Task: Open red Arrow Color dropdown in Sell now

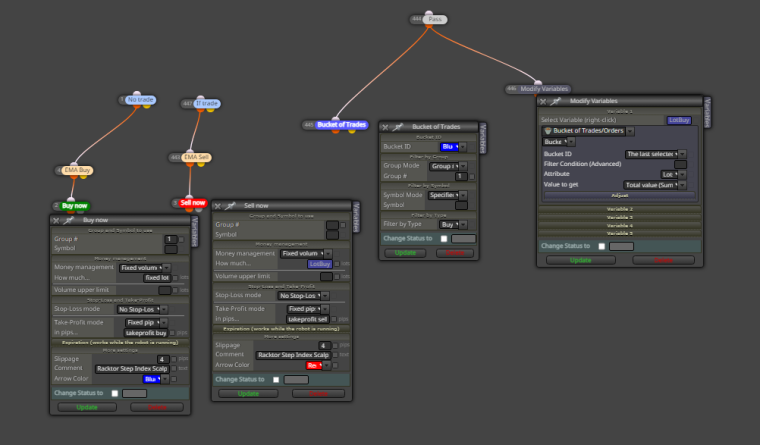Action: [318, 366]
